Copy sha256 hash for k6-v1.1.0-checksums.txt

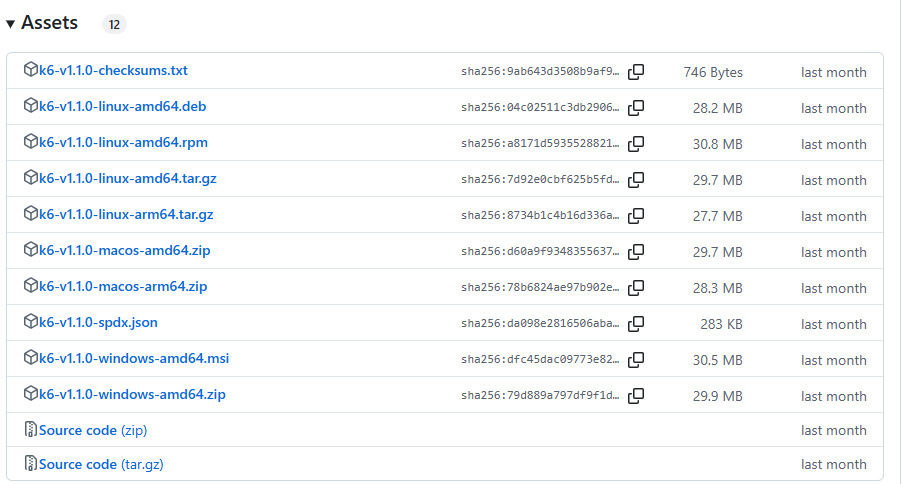(636, 72)
